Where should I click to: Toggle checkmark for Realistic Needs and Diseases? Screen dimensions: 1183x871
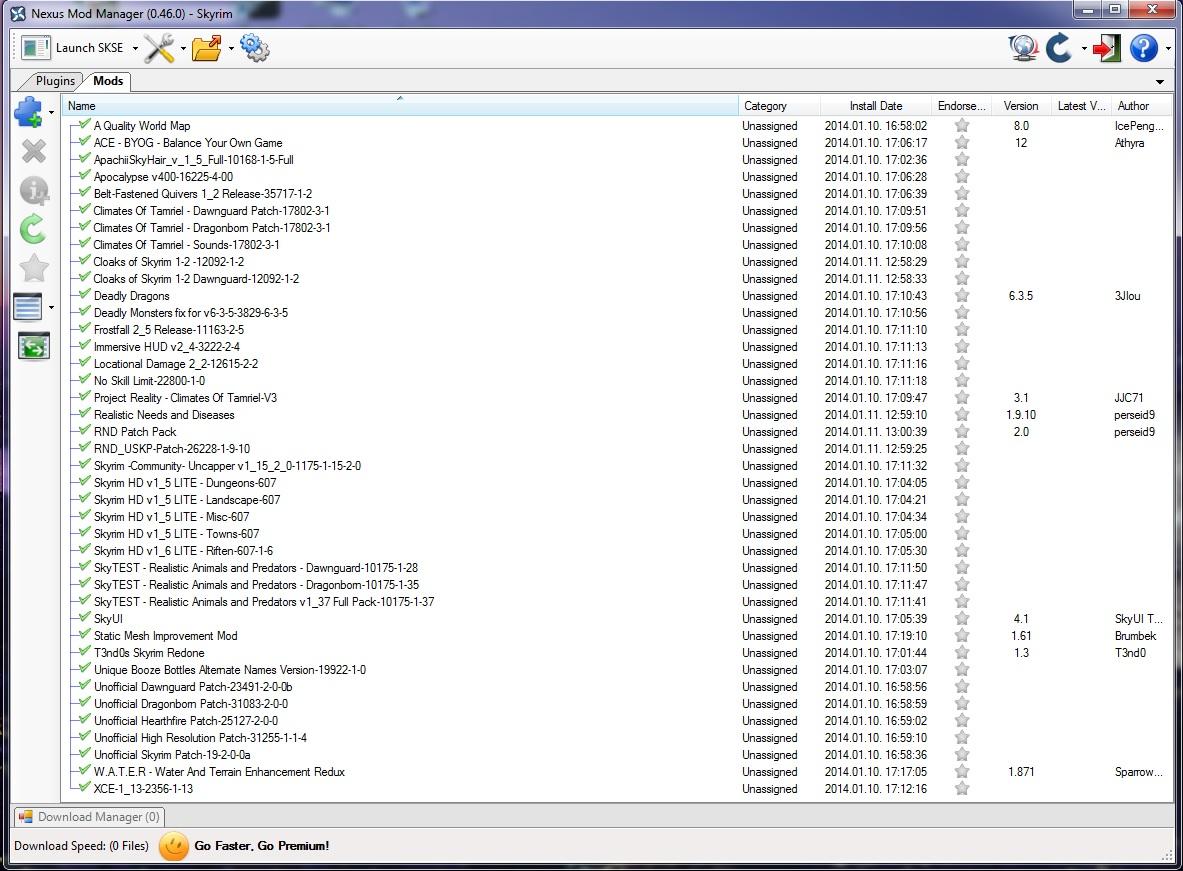coord(84,414)
